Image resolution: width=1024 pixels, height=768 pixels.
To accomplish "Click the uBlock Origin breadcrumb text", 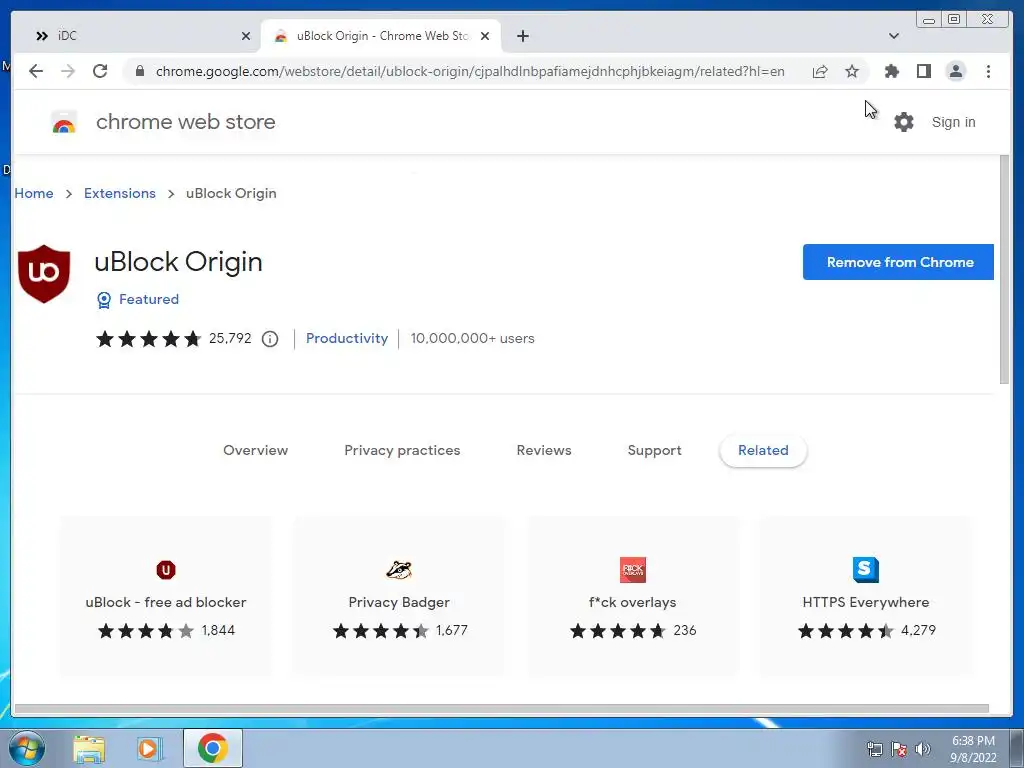I will pos(231,193).
